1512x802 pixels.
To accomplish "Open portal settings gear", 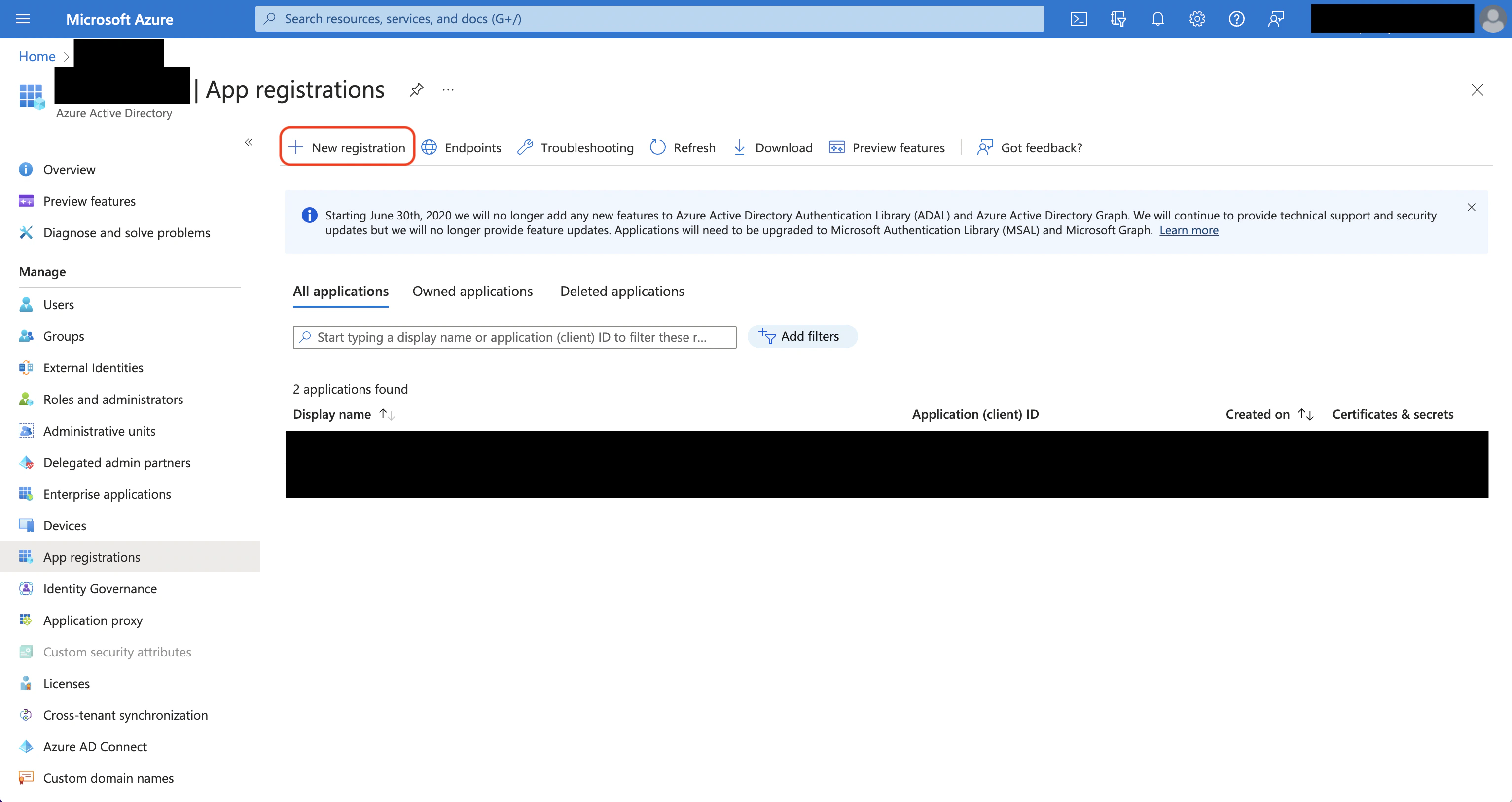I will tap(1197, 19).
